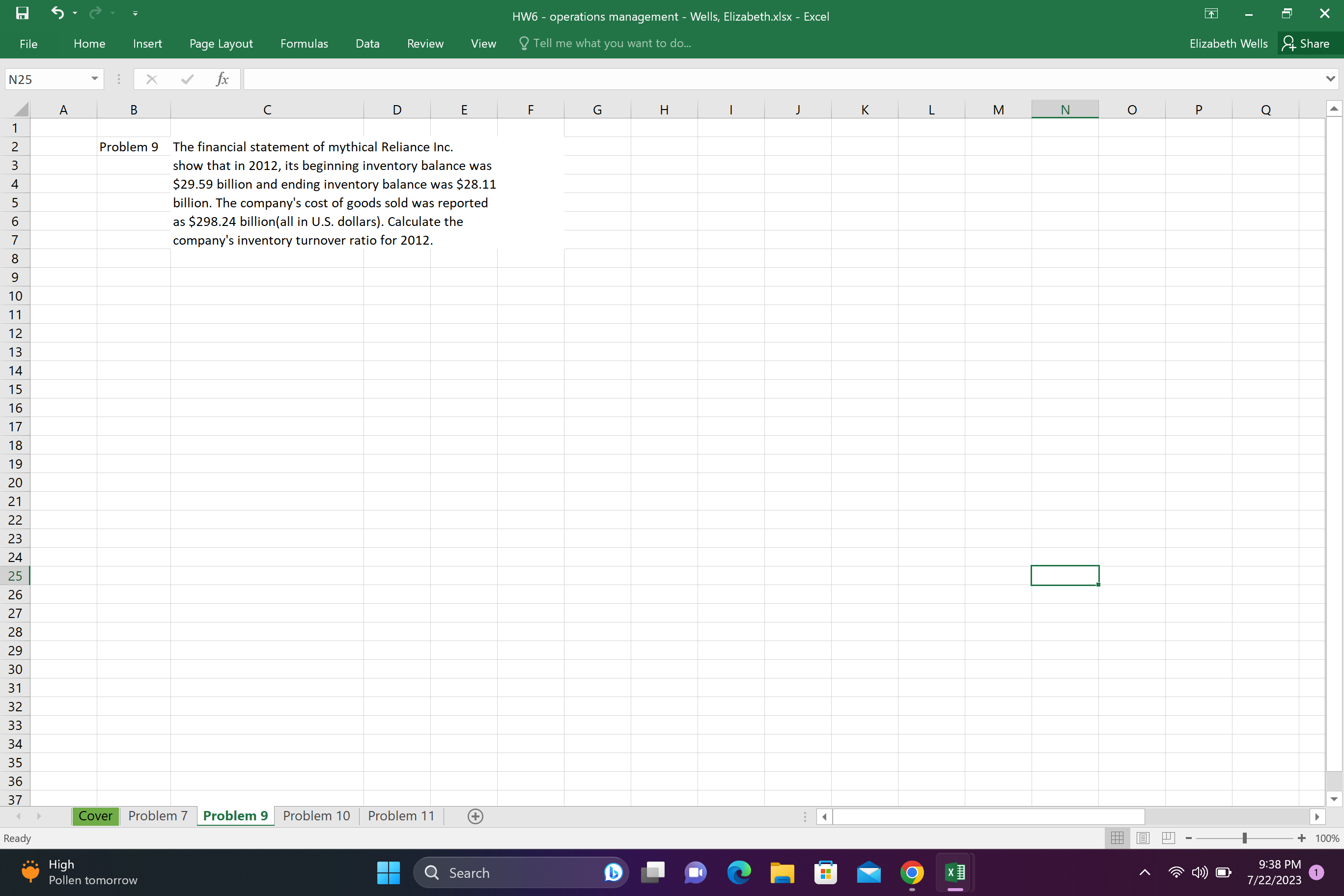
Task: Launch Microsoft Edge from the taskbar
Action: coord(738,872)
